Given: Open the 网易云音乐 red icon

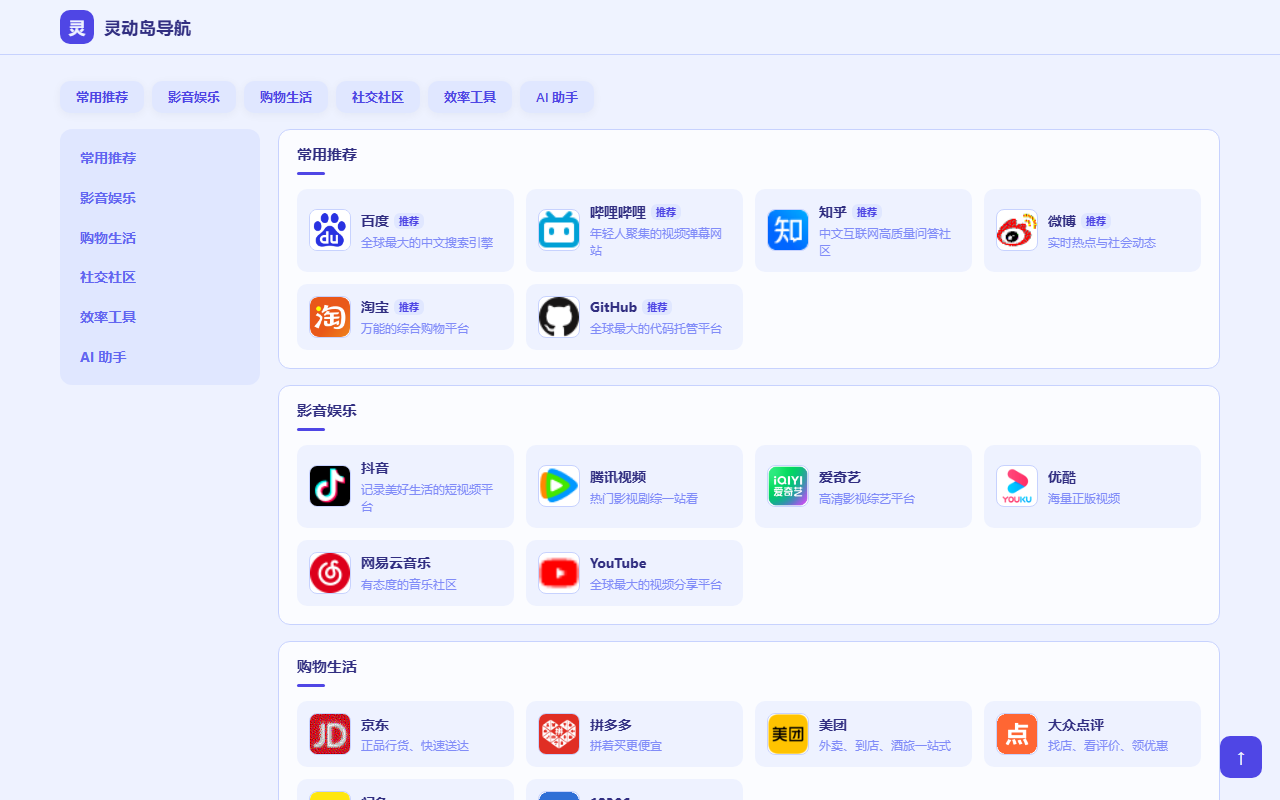Looking at the screenshot, I should click(330, 573).
